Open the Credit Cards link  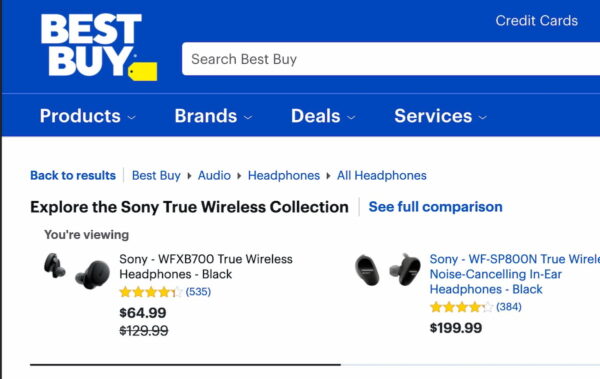[536, 21]
